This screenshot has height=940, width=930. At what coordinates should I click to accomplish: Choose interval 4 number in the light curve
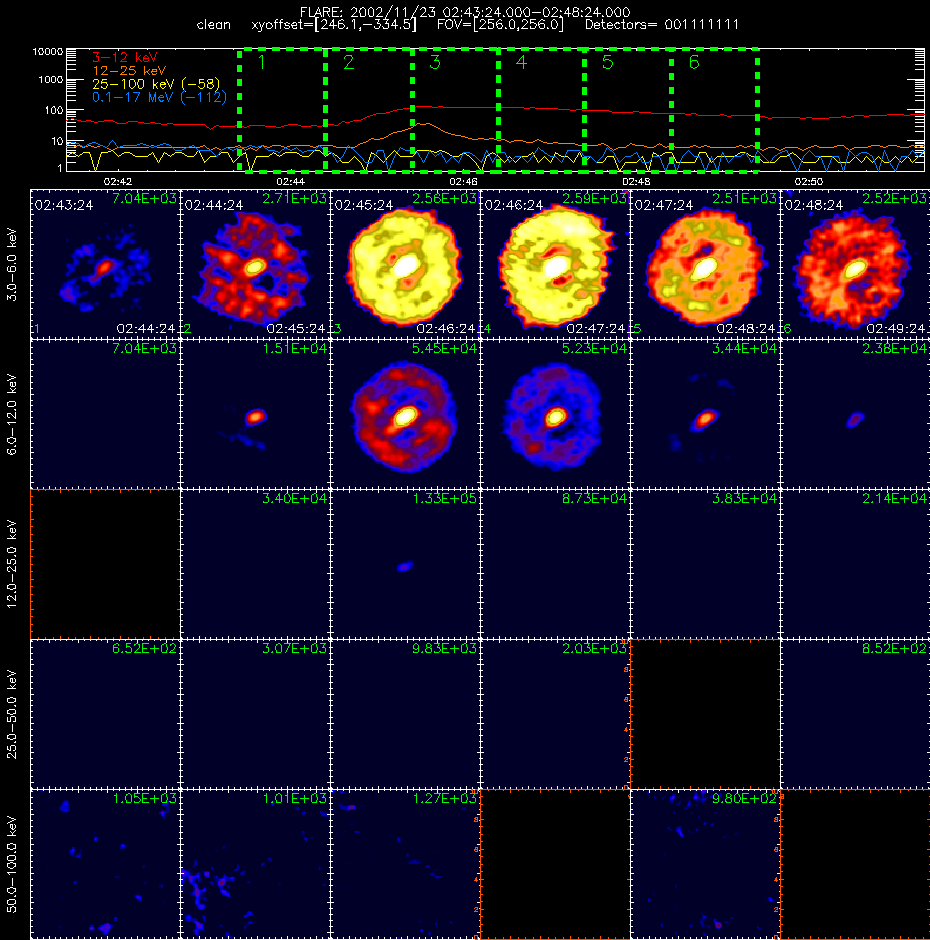coord(521,62)
